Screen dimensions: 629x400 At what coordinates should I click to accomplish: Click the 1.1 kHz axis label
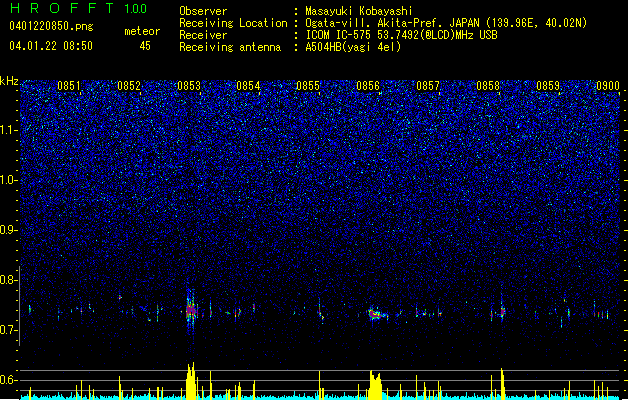tap(8, 130)
